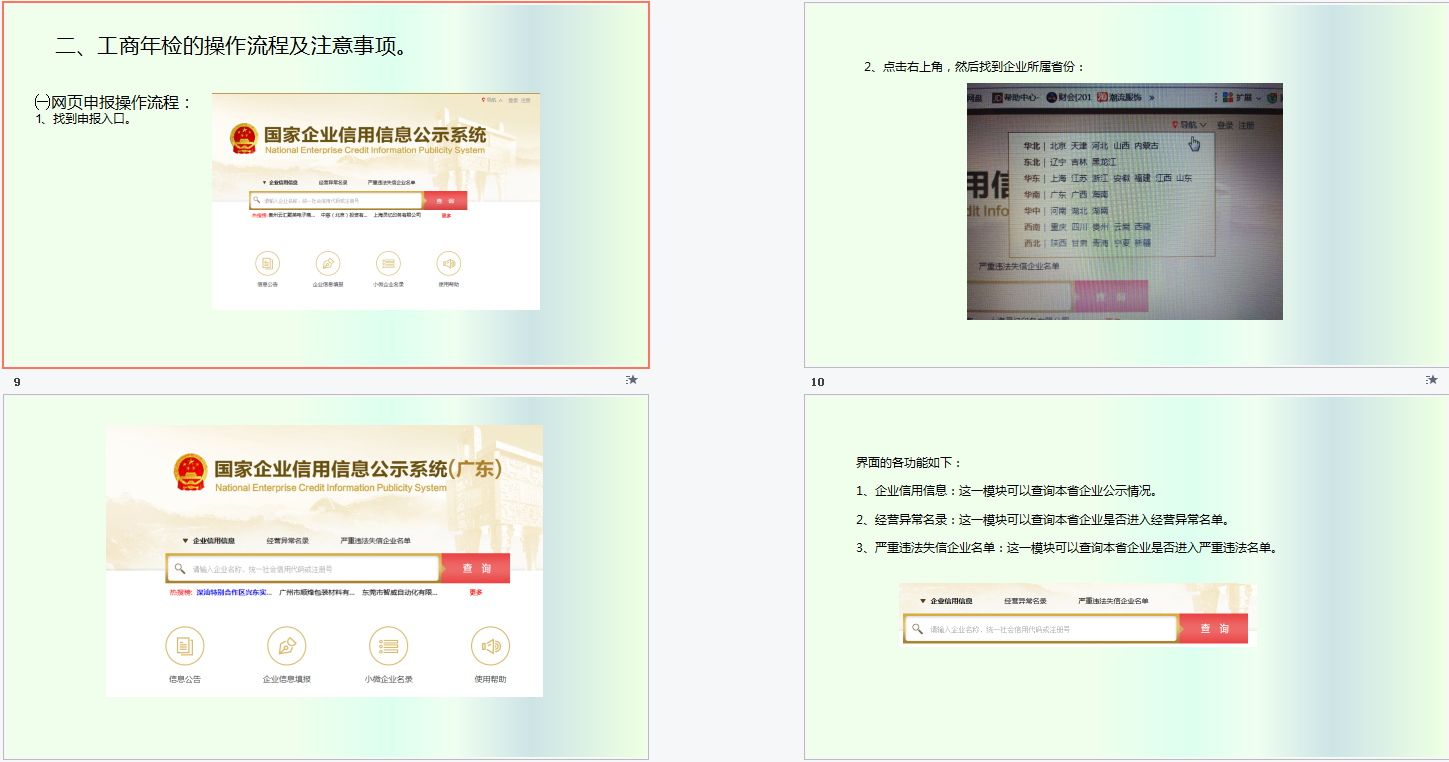Click the 财会 bookmark icon in browser bar

pos(1051,96)
